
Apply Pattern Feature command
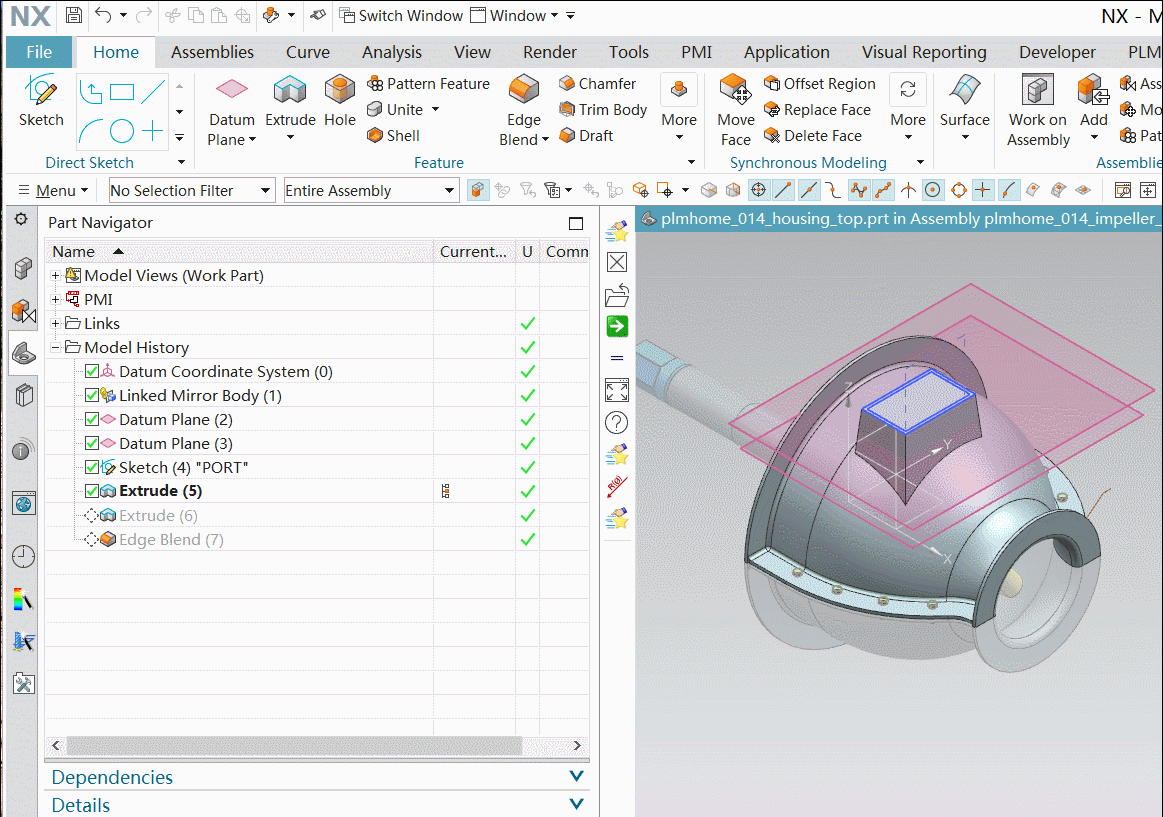coord(429,84)
